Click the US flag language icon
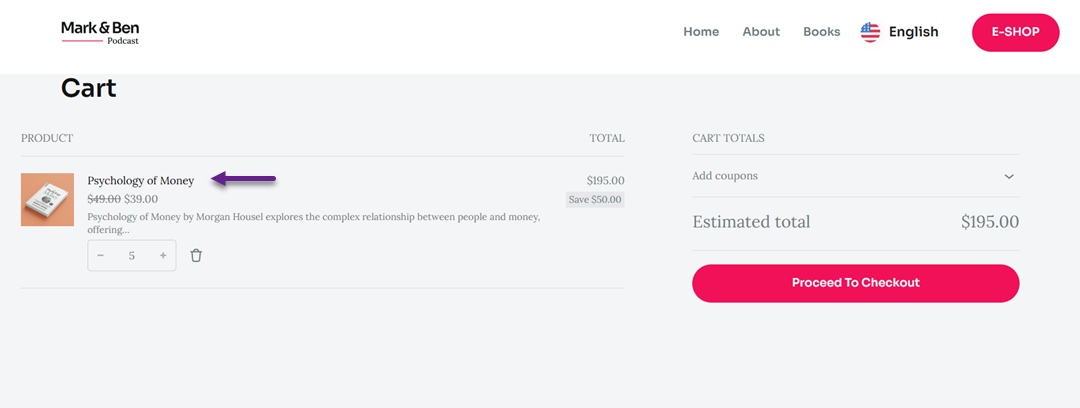The image size is (1080, 408). tap(870, 32)
